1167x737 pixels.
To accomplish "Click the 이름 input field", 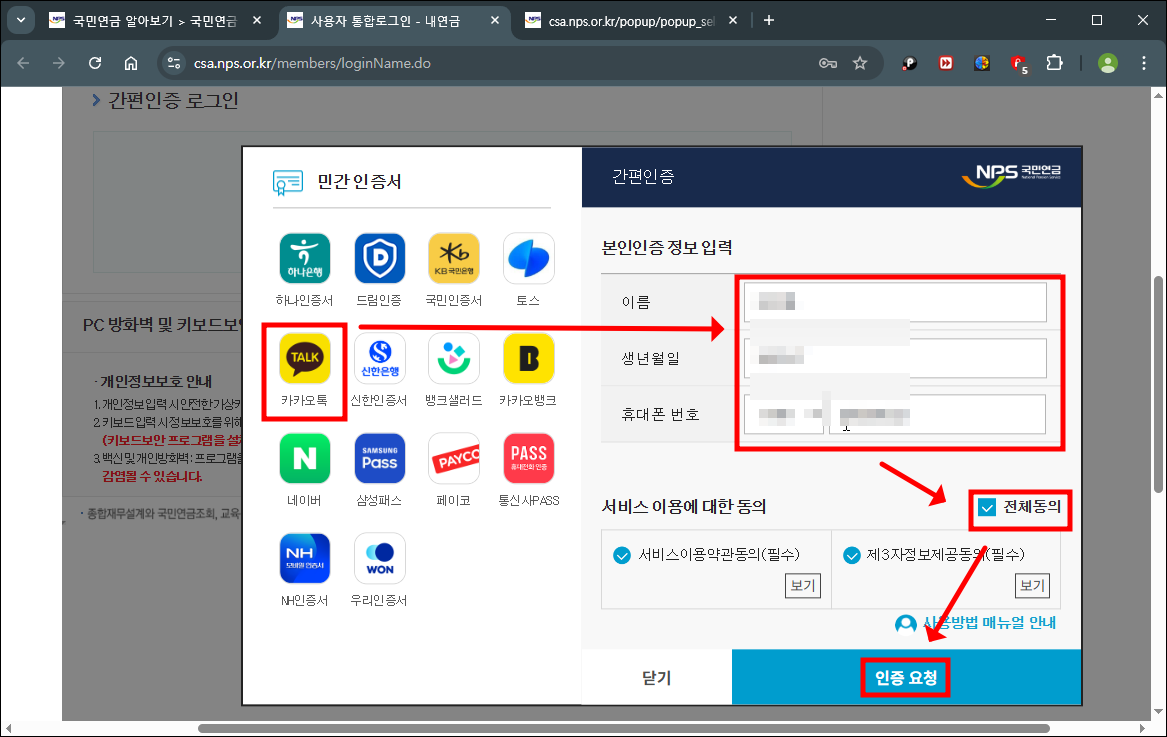I will point(895,301).
